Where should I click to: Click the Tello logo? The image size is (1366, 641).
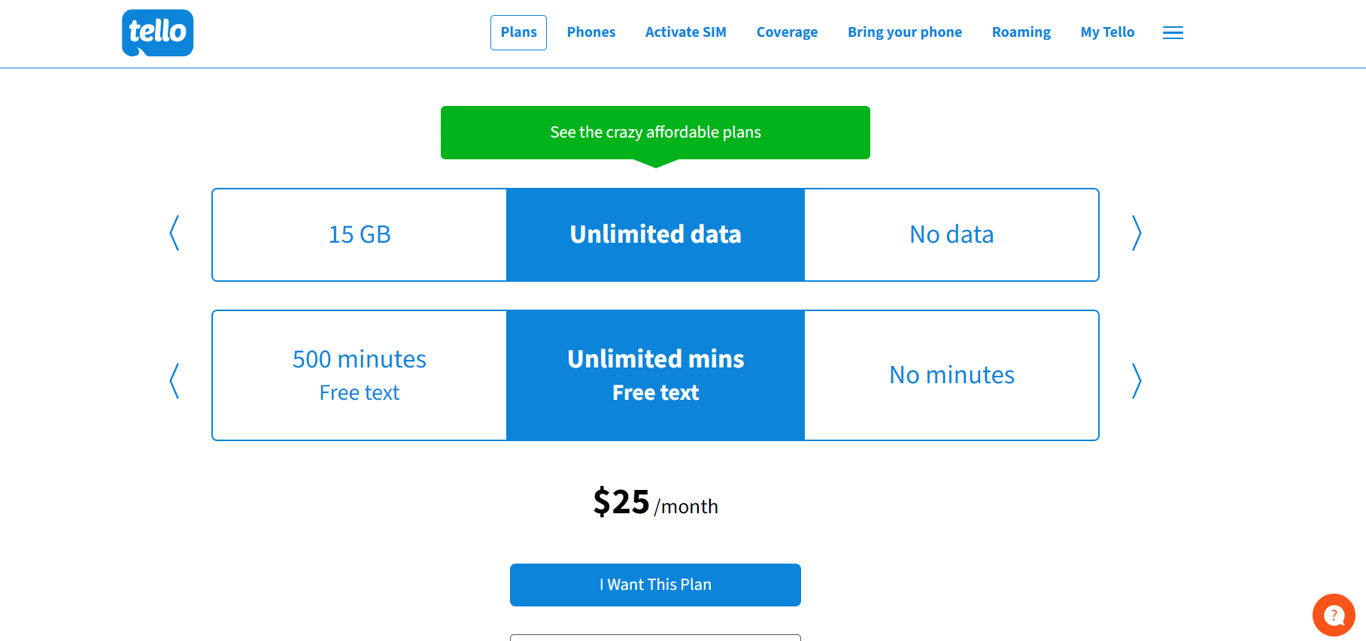point(158,33)
